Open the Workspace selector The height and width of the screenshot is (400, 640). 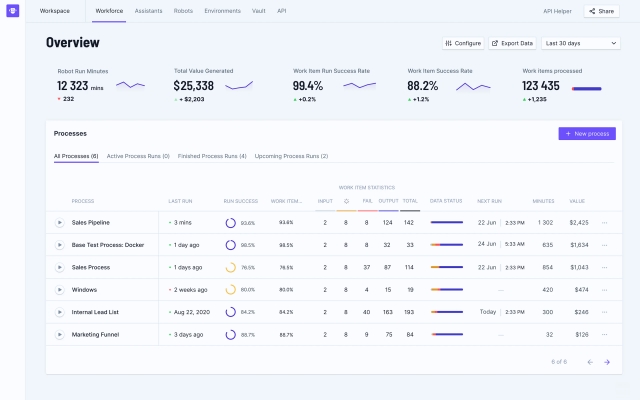pos(55,11)
